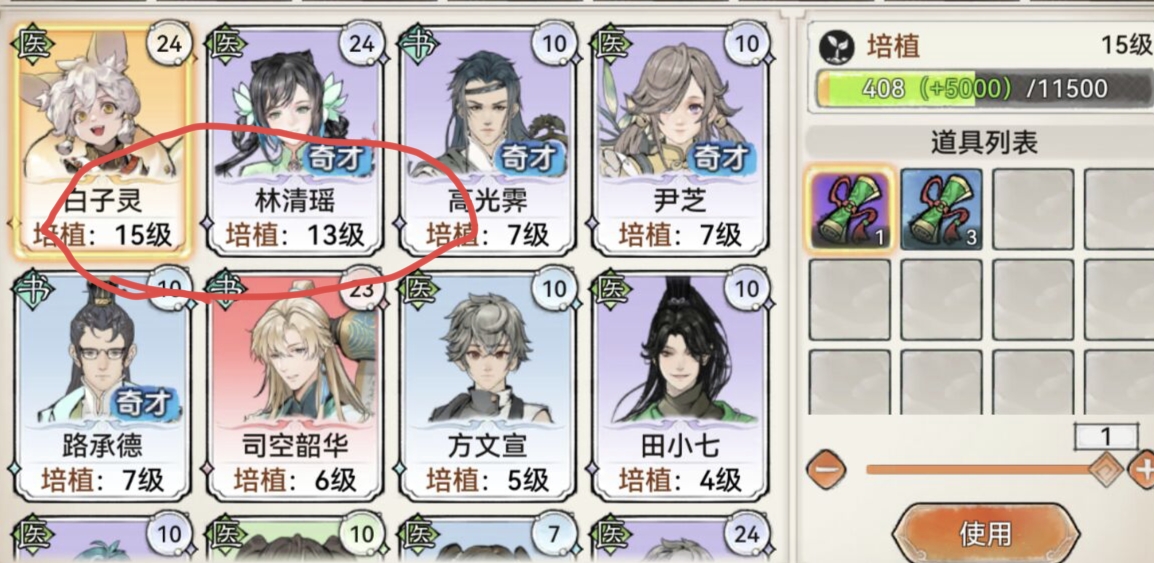Choose the character card 高光霁
1154x563 pixels.
(488, 141)
